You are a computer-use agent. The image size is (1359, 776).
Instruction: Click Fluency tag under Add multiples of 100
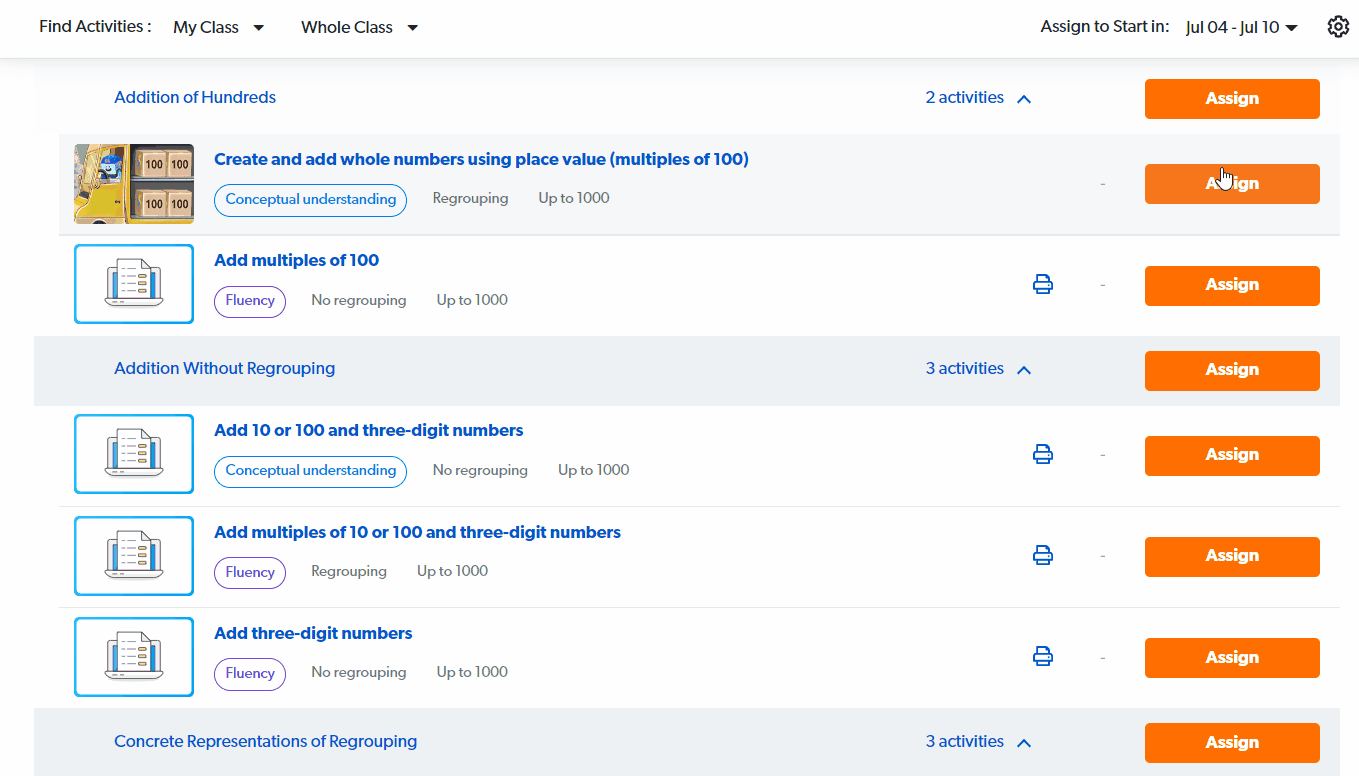pos(250,301)
